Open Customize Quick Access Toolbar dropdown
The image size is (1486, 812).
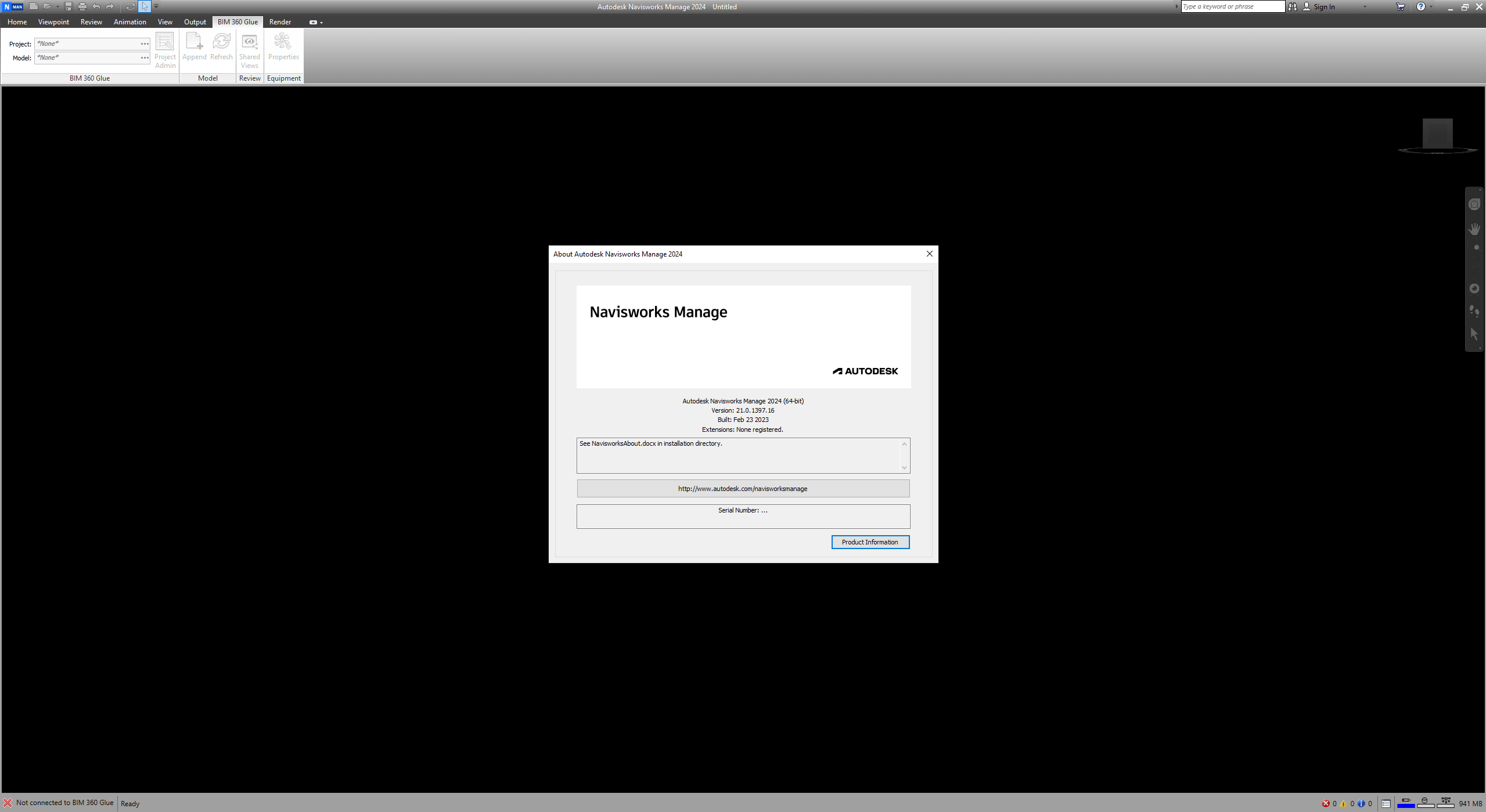(156, 6)
